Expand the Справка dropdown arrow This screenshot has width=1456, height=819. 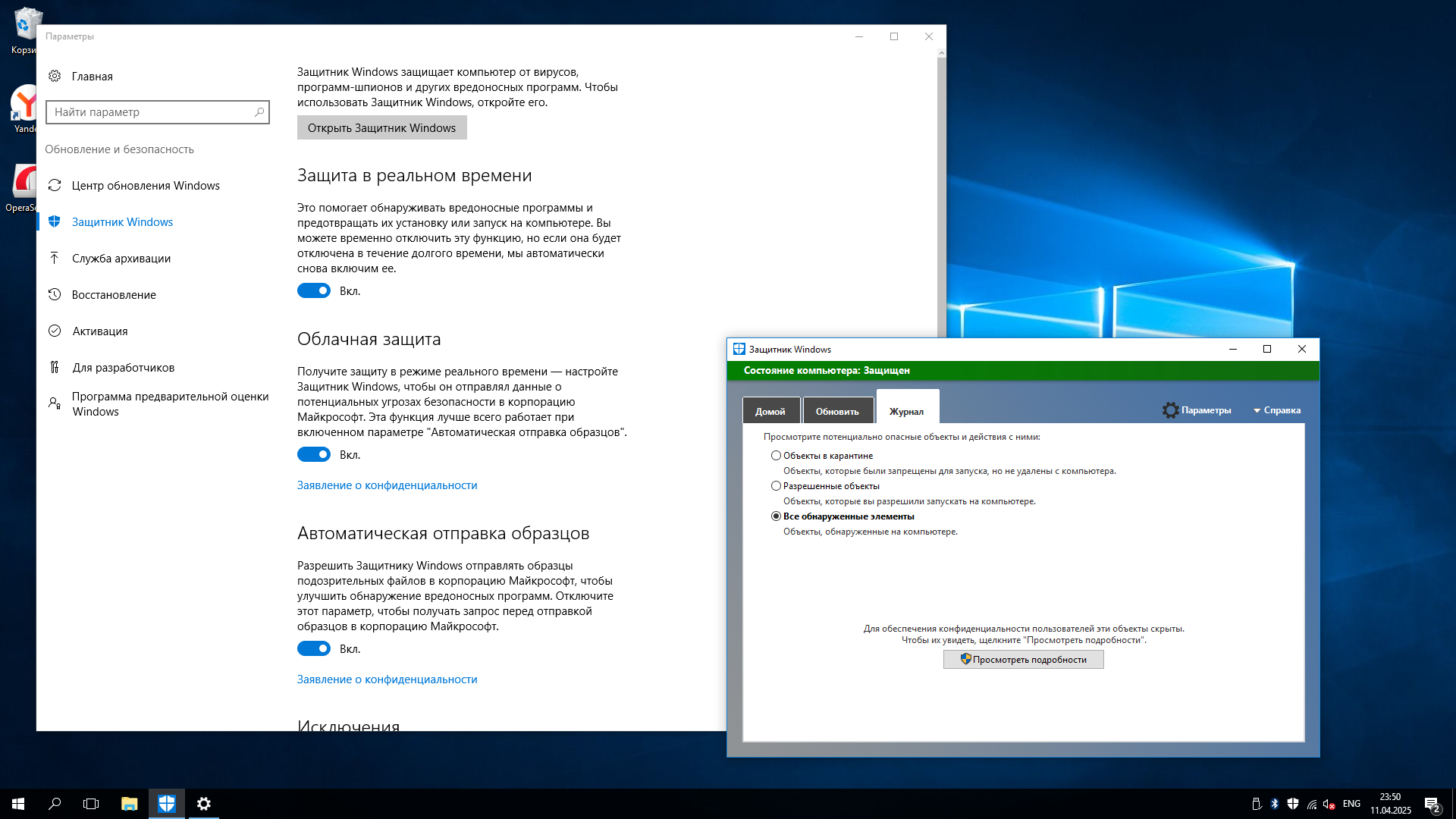(1257, 411)
